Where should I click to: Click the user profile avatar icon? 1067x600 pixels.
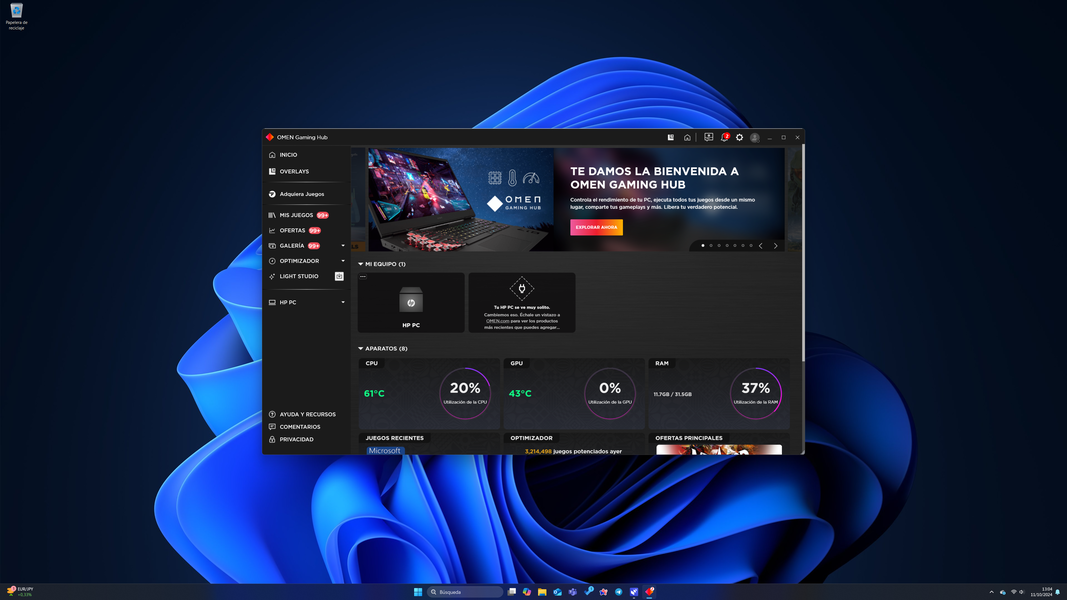(x=755, y=137)
